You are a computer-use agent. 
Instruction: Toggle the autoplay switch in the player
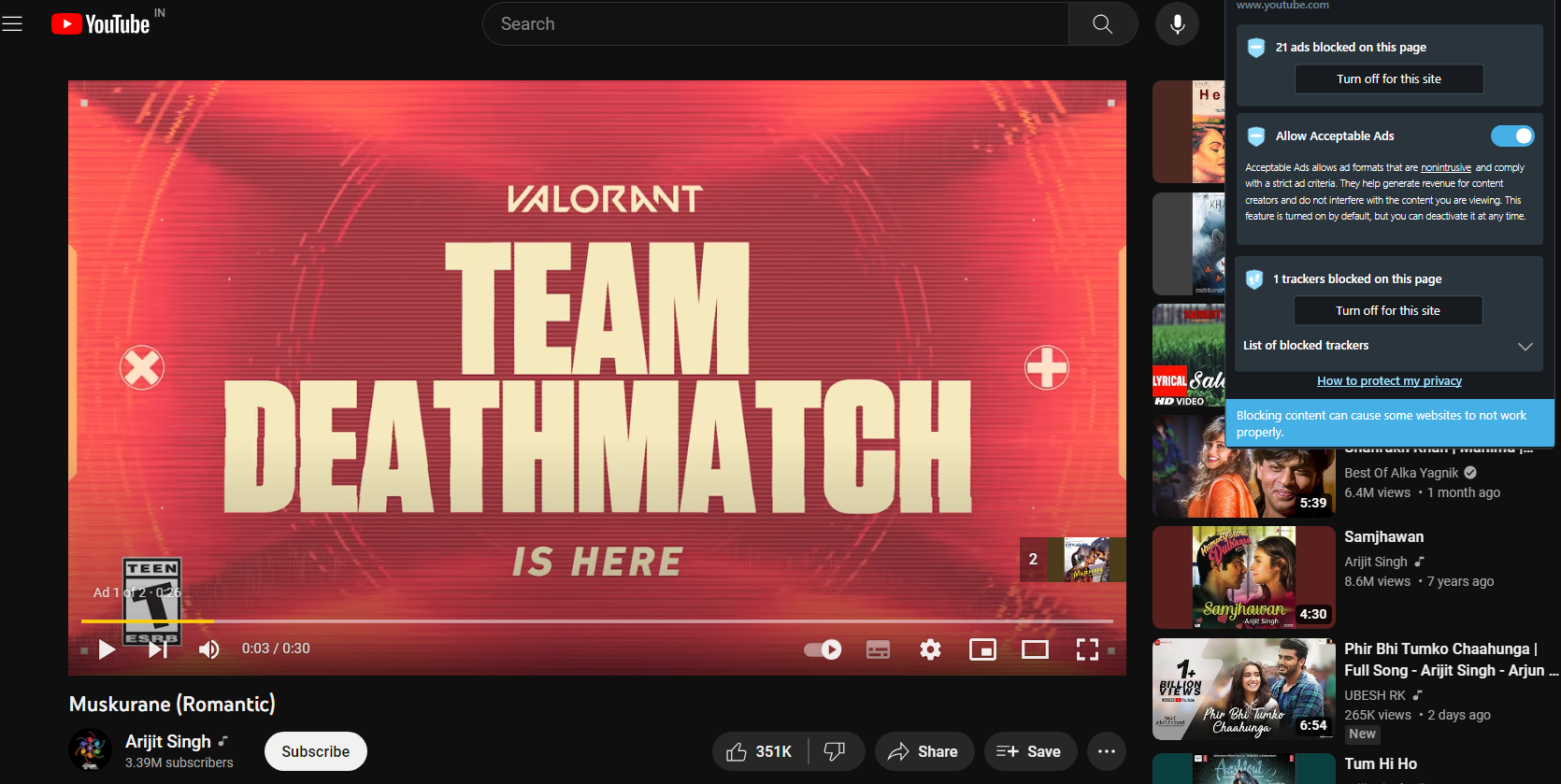pyautogui.click(x=823, y=649)
